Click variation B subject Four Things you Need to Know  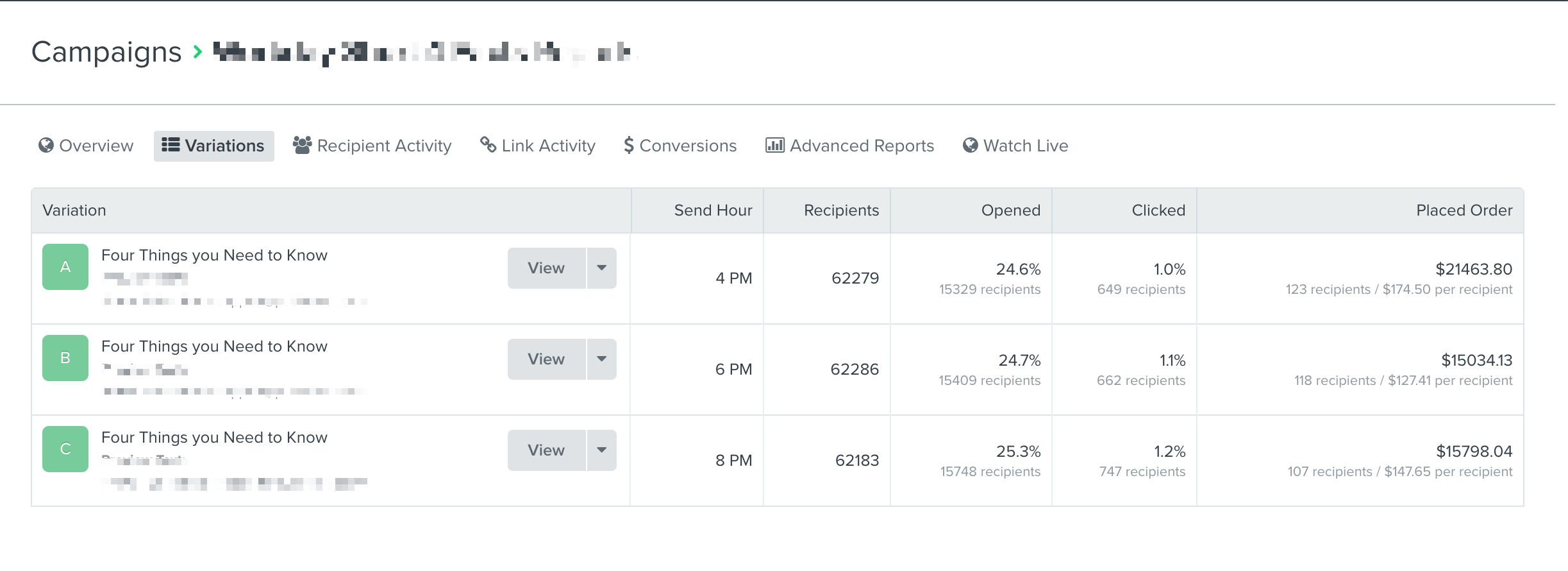[x=214, y=346]
